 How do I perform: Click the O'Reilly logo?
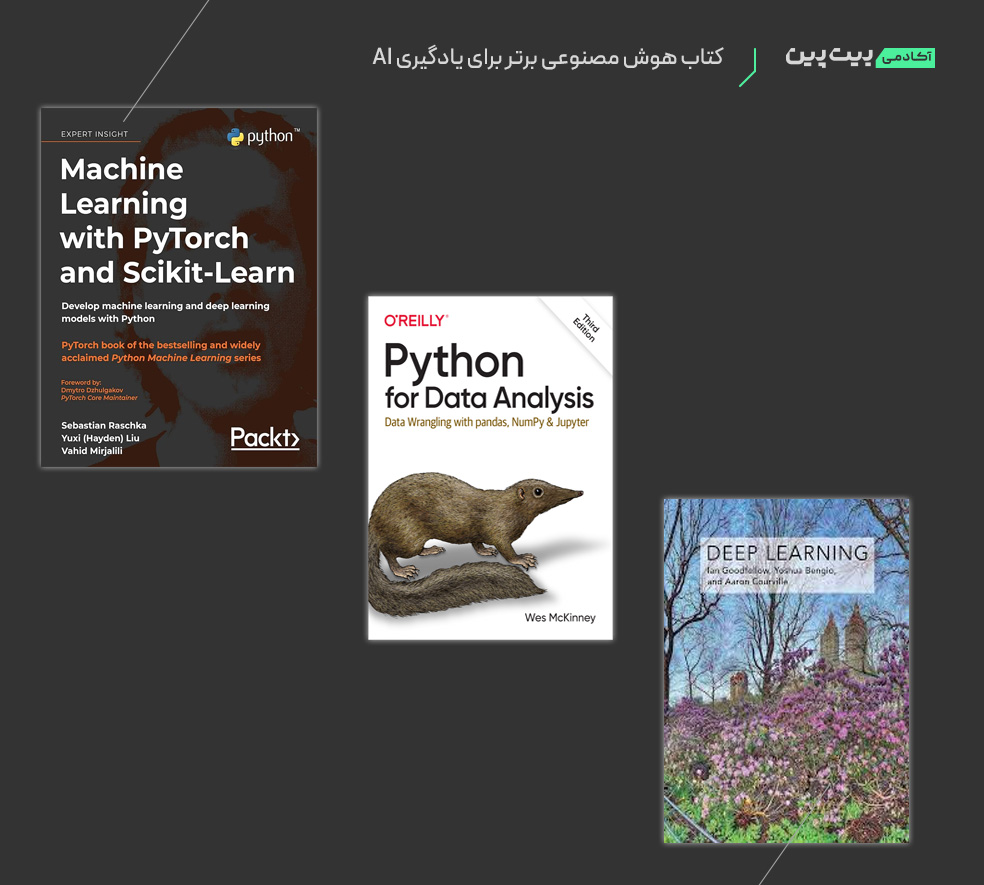(x=413, y=320)
